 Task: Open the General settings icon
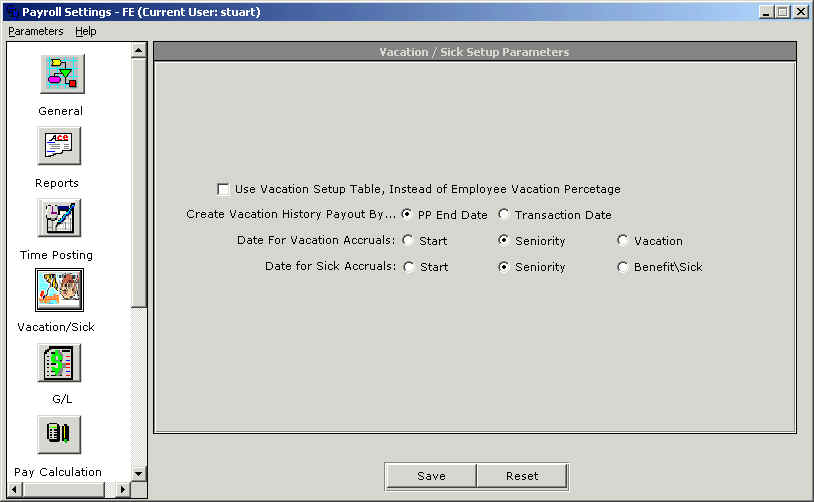tap(61, 74)
